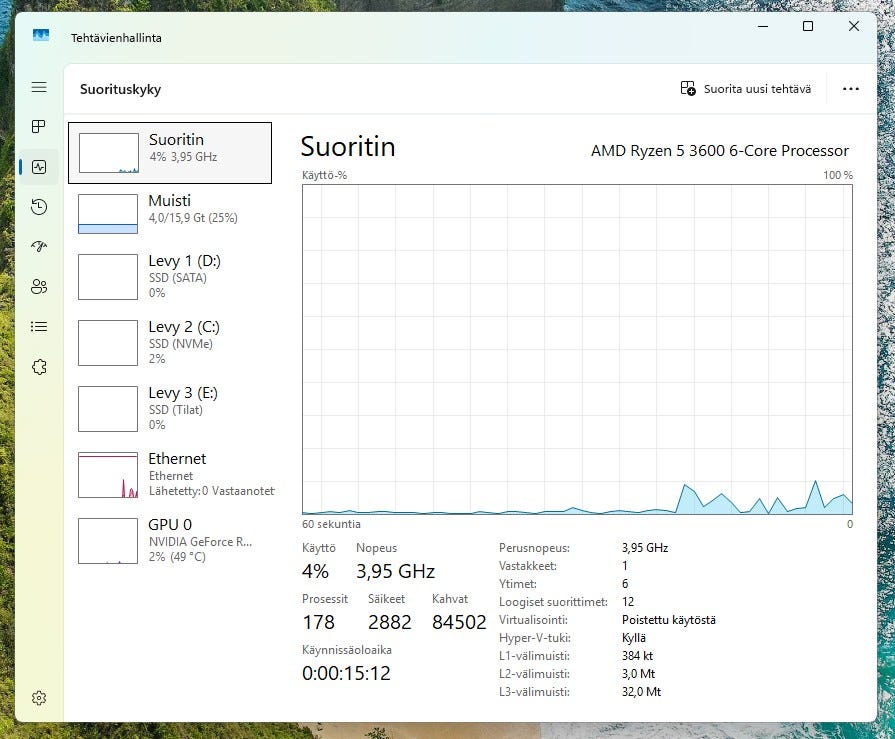This screenshot has height=739, width=895.
Task: Open App history icon in sidebar
Action: pyautogui.click(x=39, y=207)
